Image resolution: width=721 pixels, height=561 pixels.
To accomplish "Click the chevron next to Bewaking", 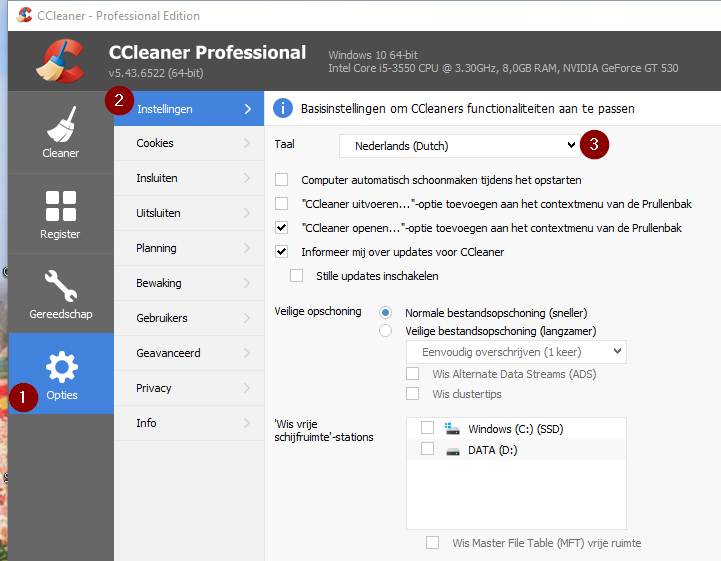I will click(x=247, y=283).
